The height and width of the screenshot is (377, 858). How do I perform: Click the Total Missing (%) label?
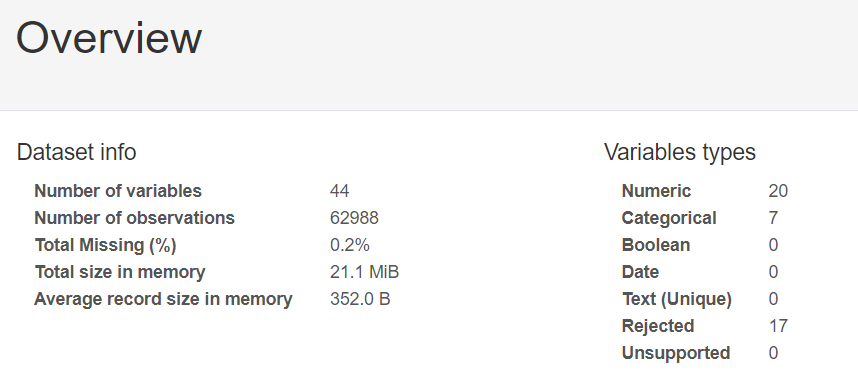[x=105, y=245]
